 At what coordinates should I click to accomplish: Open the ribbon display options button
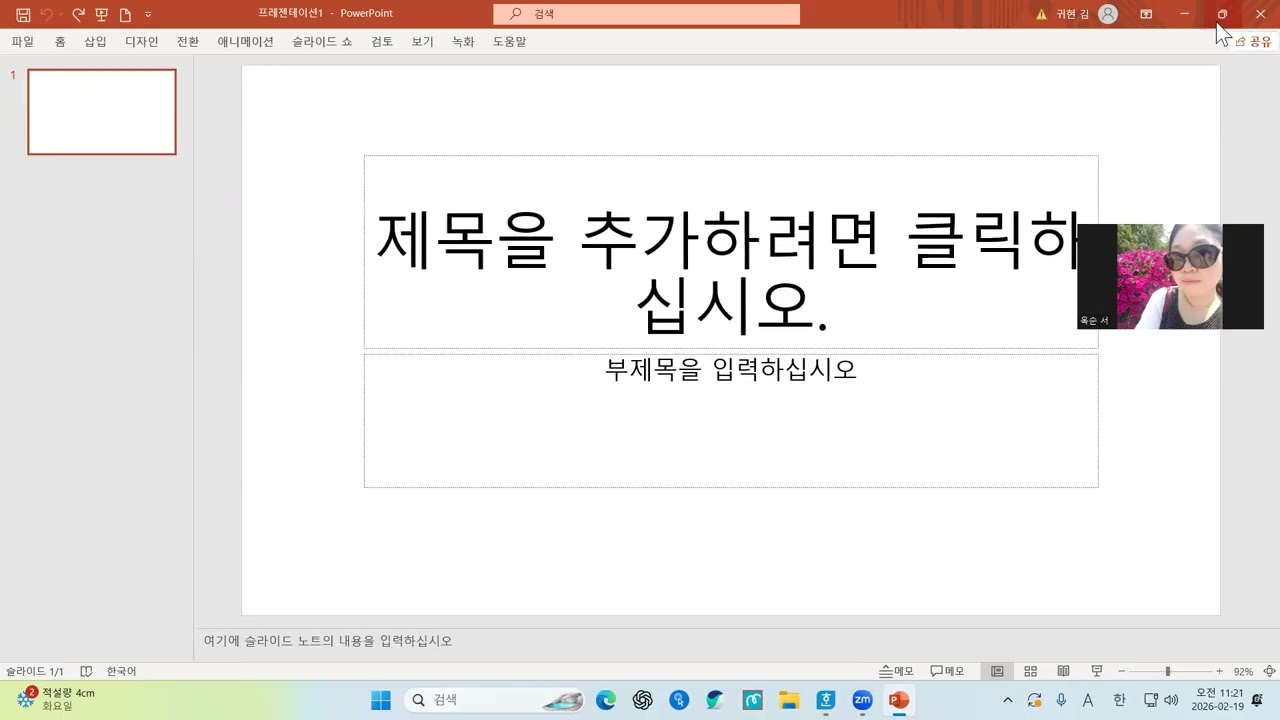tap(1146, 14)
